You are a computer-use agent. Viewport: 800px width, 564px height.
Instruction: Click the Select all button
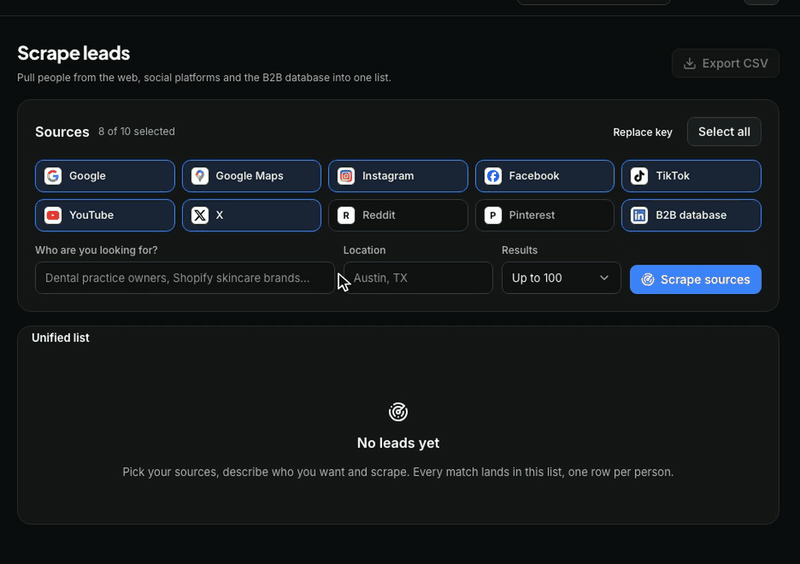(724, 132)
